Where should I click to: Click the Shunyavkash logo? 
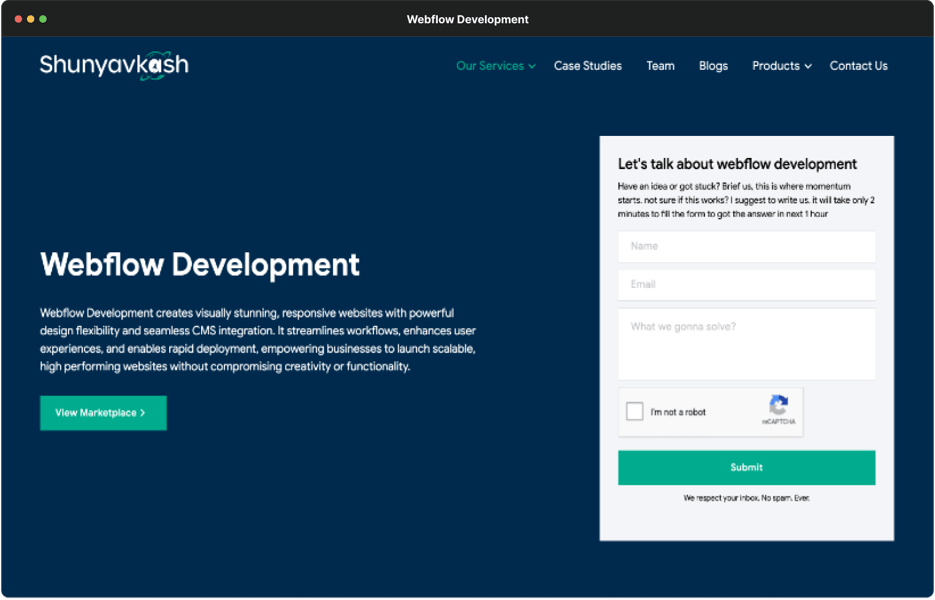[x=114, y=64]
